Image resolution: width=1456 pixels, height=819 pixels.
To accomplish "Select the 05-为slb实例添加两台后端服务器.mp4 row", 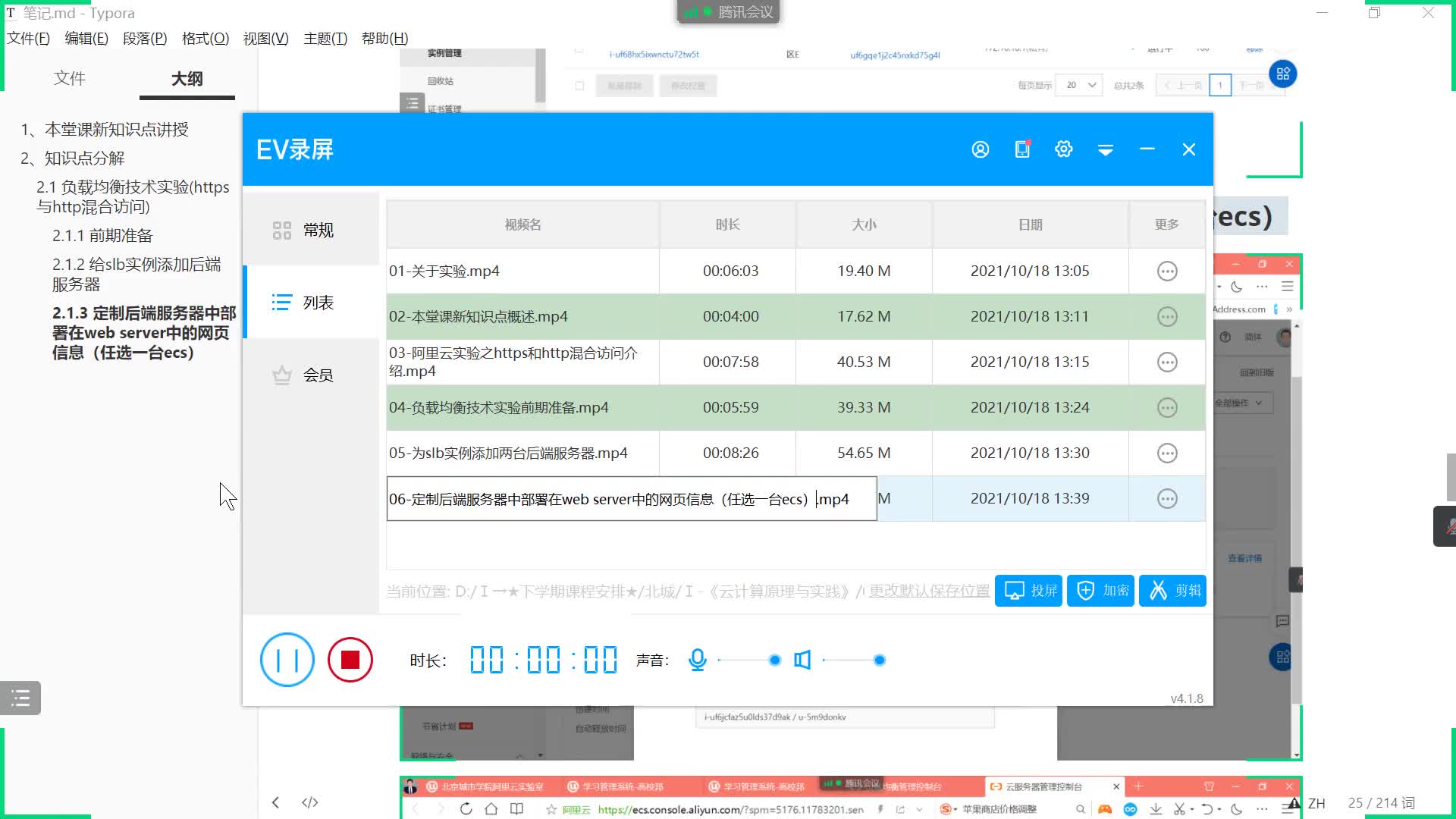I will click(x=795, y=453).
